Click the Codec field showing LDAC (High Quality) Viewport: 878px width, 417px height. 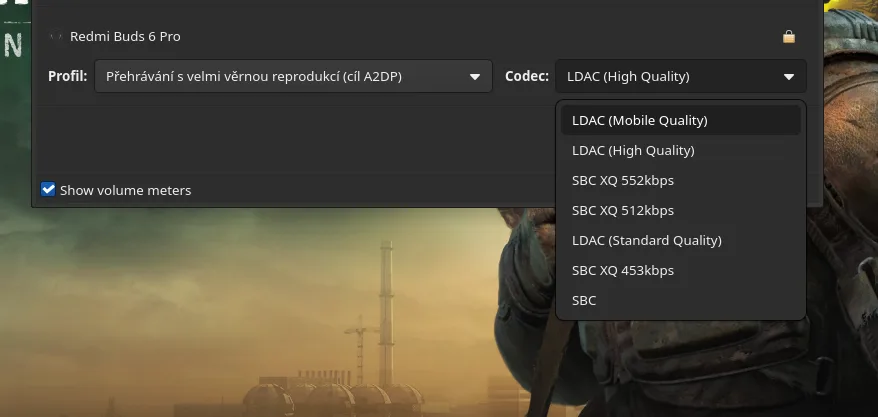pyautogui.click(x=680, y=76)
